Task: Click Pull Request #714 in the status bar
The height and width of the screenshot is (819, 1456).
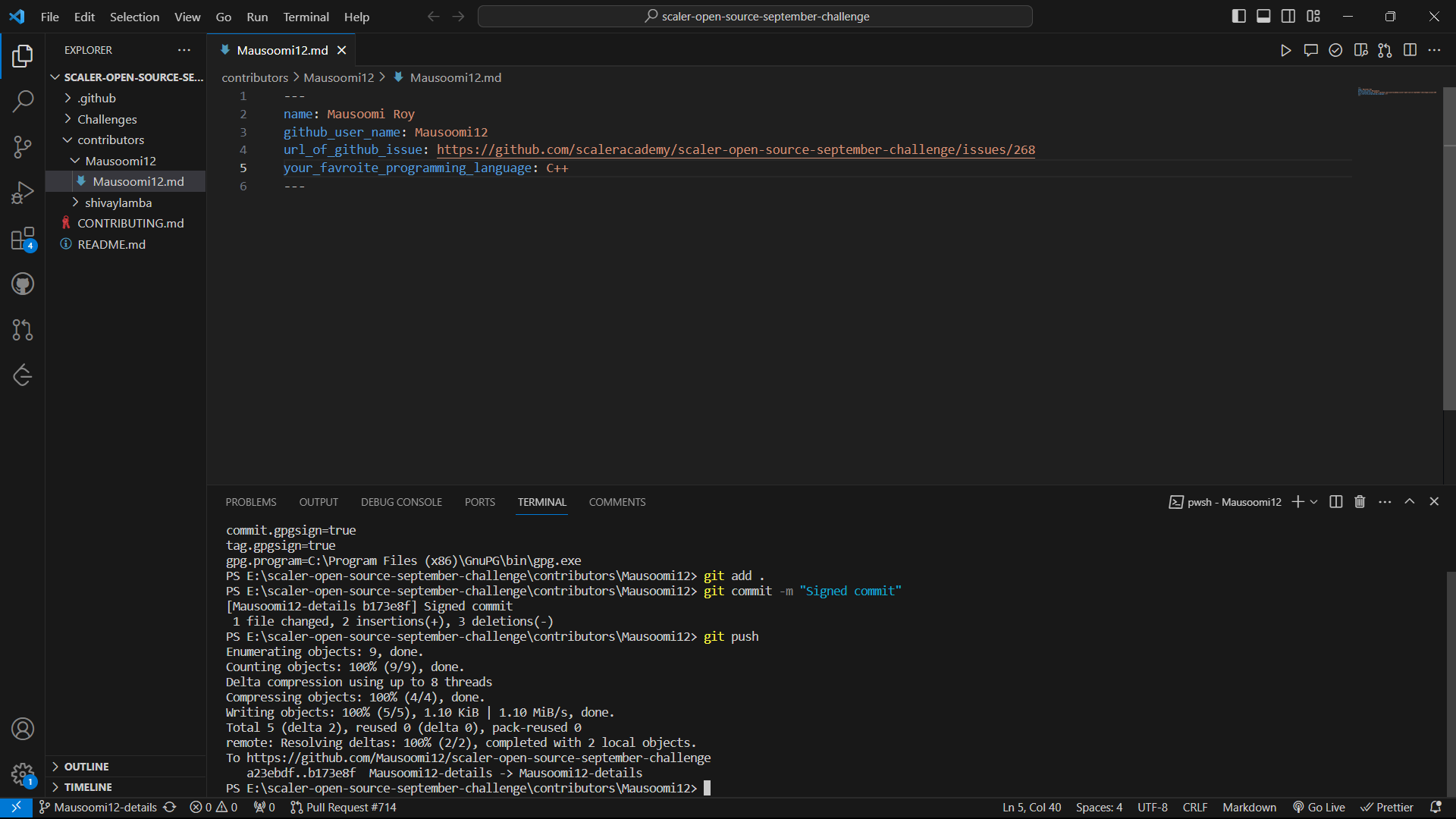Action: (344, 807)
